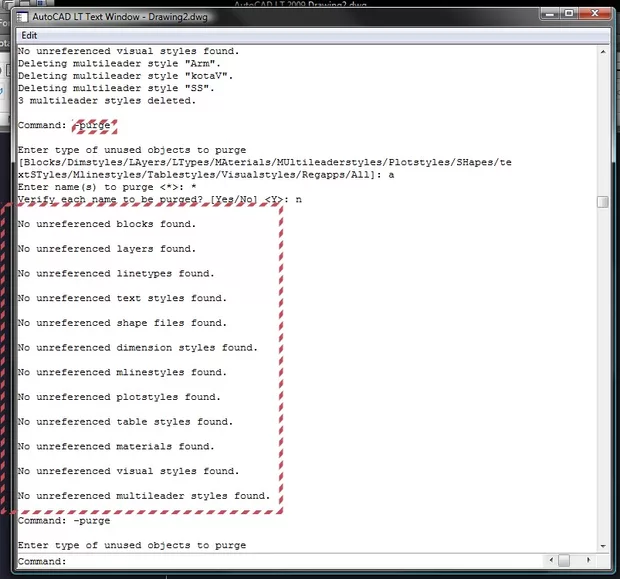
Task: Click line '3 multileader styles deleted.'
Action: (107, 101)
